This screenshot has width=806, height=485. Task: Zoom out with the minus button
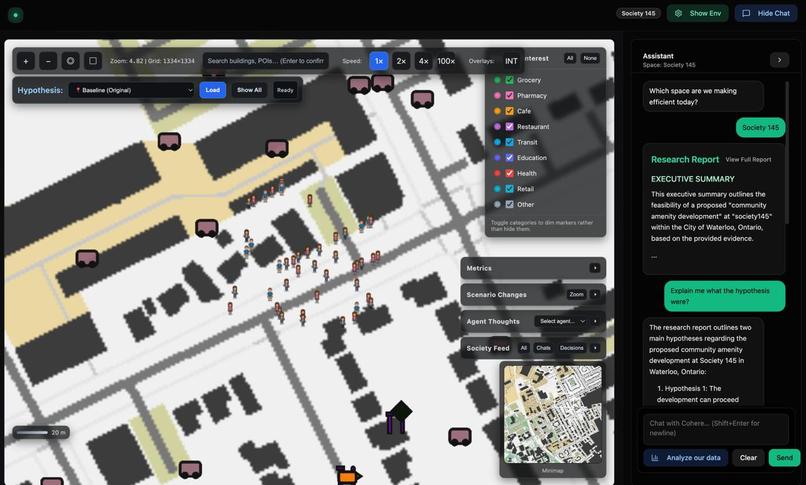coord(48,61)
